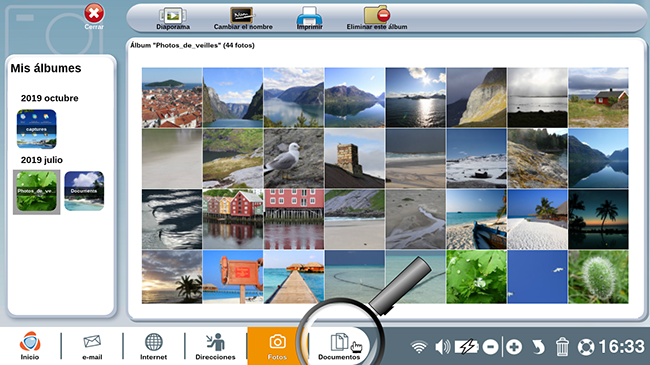The height and width of the screenshot is (365, 650).
Task: Open the stone tower photo
Action: point(354,158)
